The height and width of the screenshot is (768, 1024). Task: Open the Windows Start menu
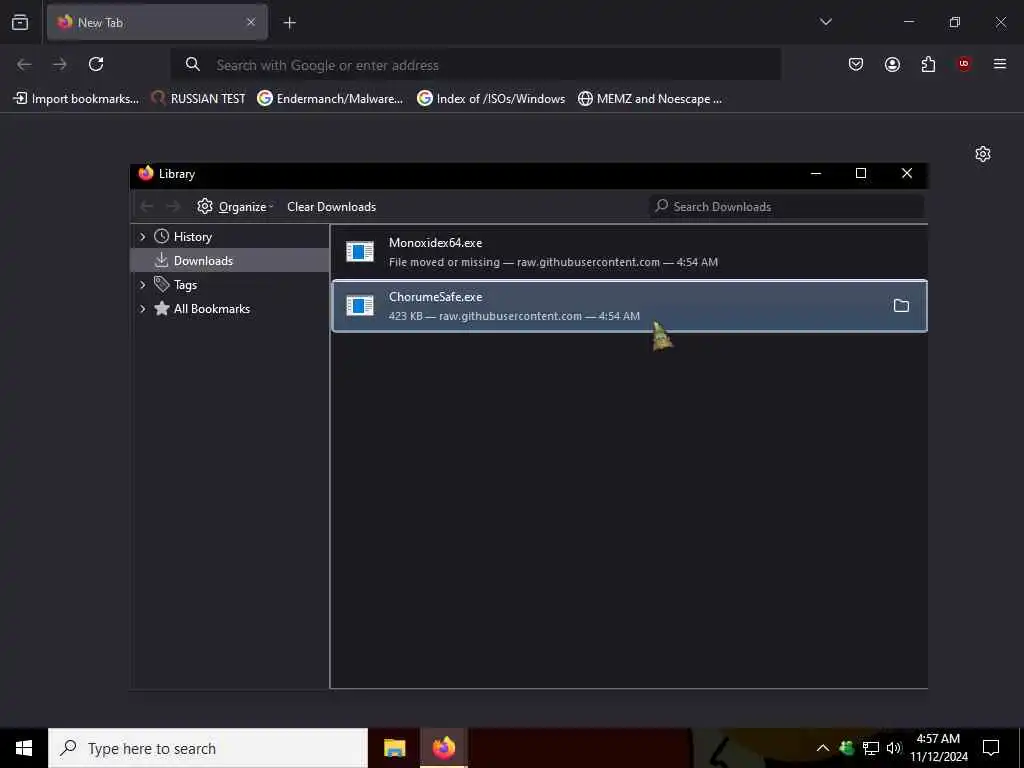[24, 748]
